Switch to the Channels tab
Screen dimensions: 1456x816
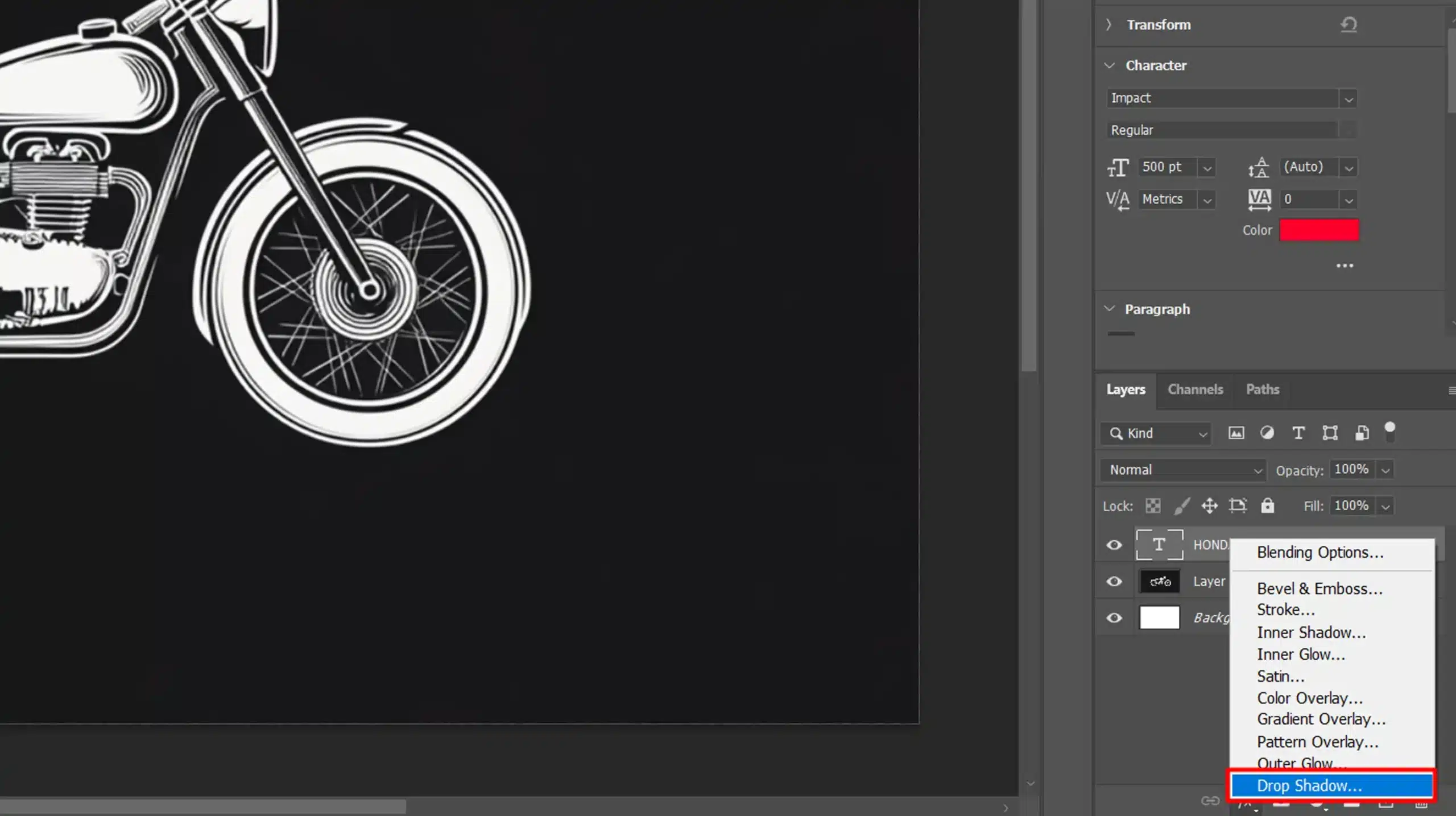tap(1195, 389)
